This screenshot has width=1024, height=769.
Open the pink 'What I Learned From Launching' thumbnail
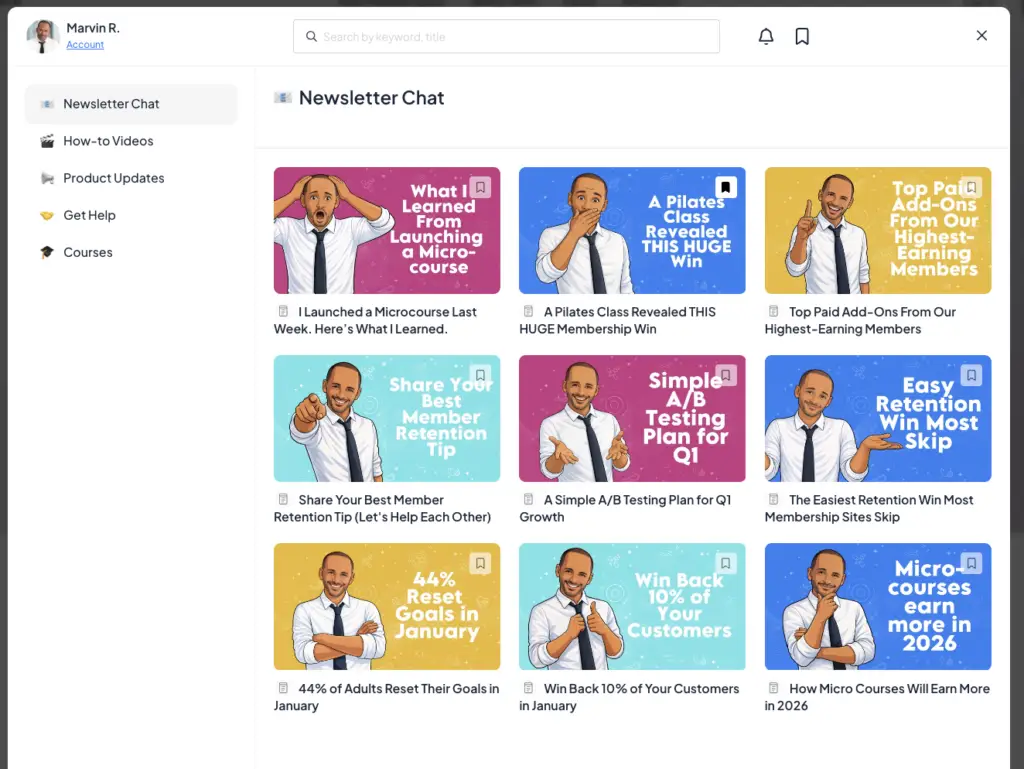[x=387, y=230]
